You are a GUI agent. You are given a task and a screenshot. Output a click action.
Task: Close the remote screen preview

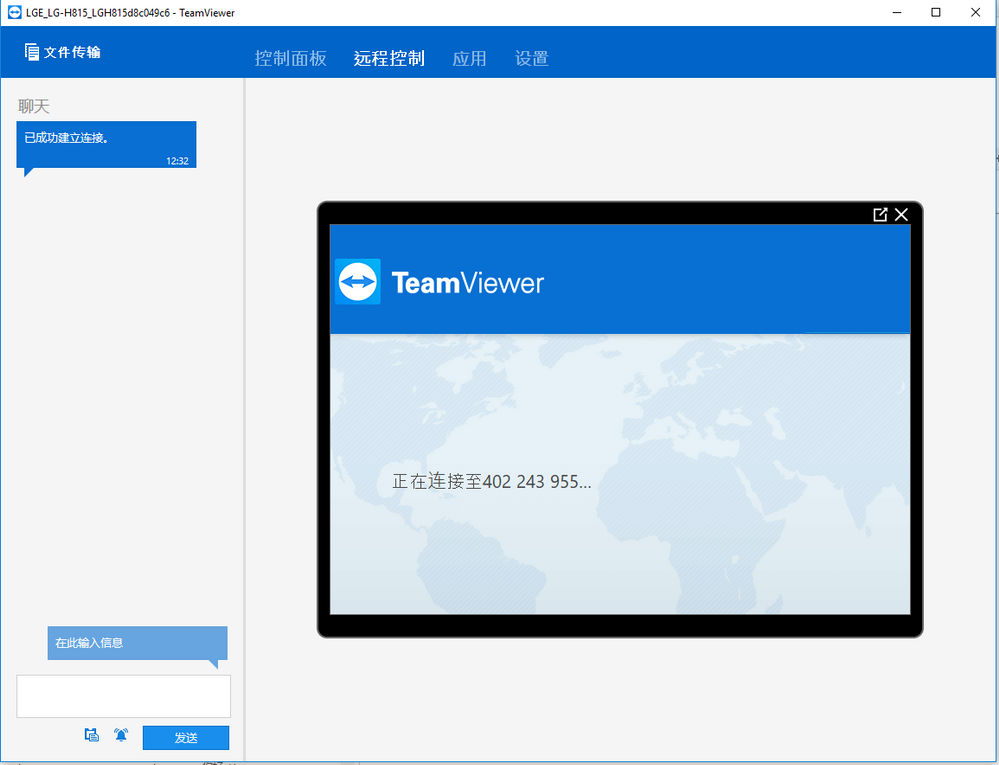[x=901, y=215]
